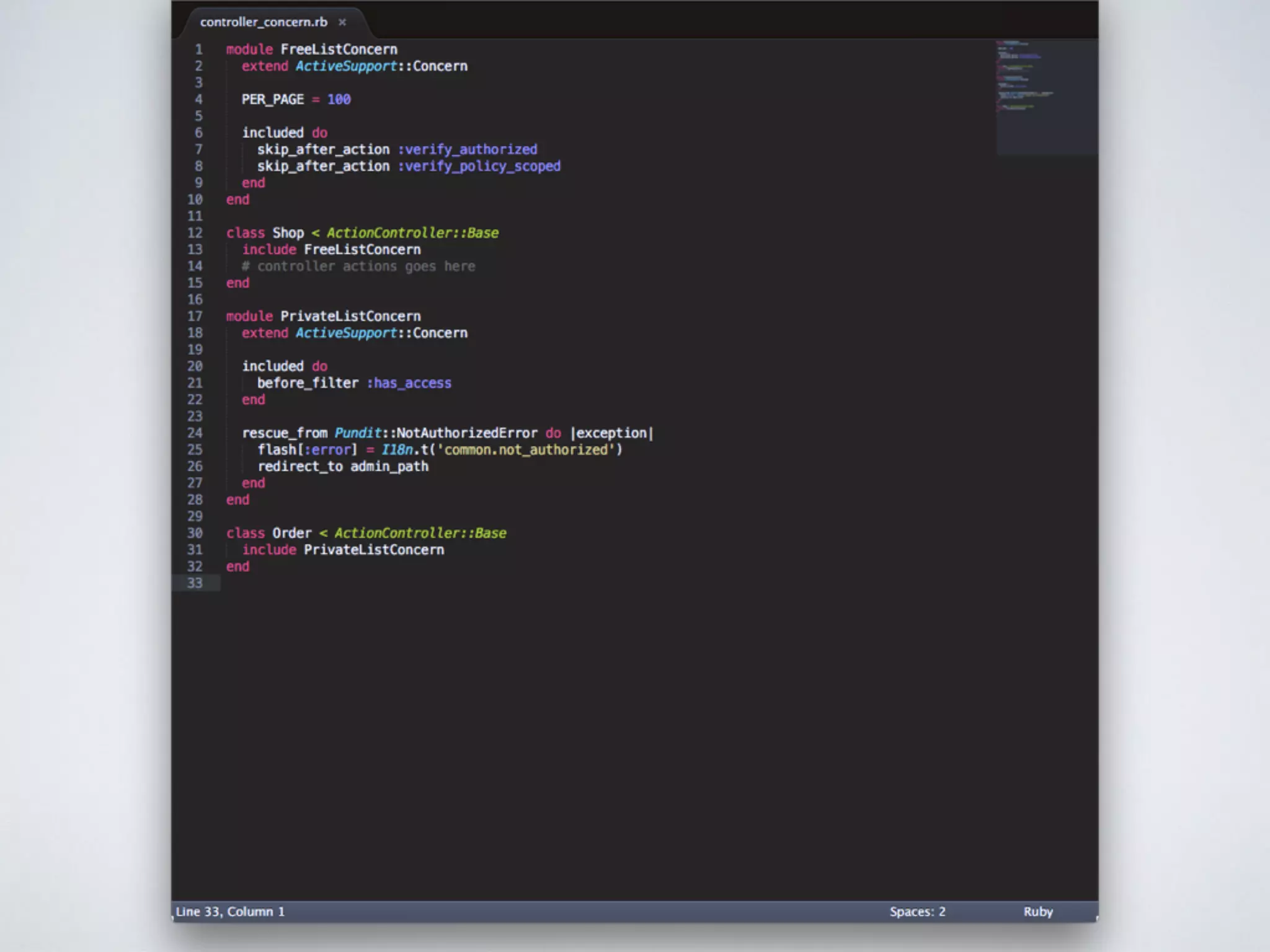Place cursor on the PER_PAGE constant
Viewport: 1270px width, 952px height.
[x=272, y=100]
